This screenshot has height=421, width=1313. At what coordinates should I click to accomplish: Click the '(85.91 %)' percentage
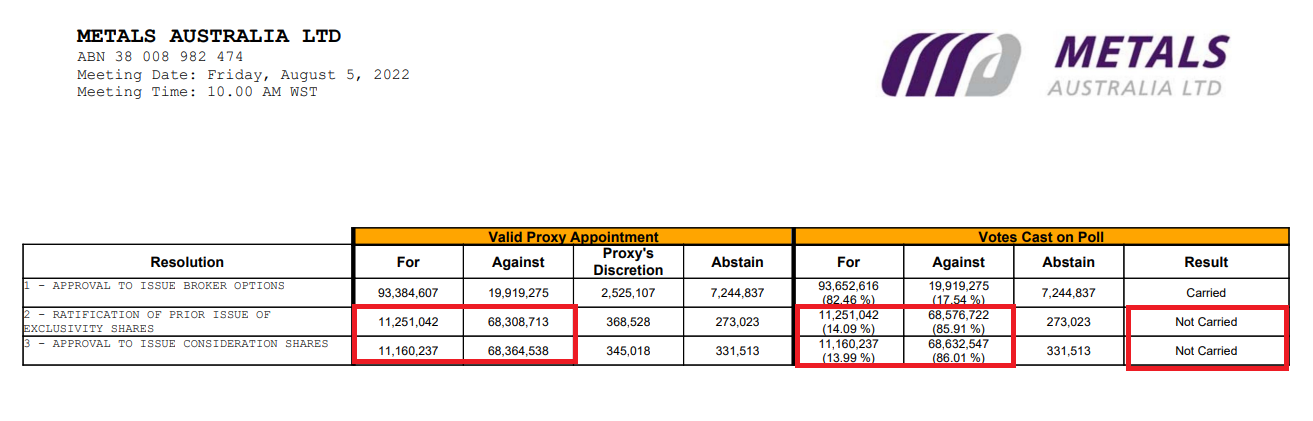(958, 329)
